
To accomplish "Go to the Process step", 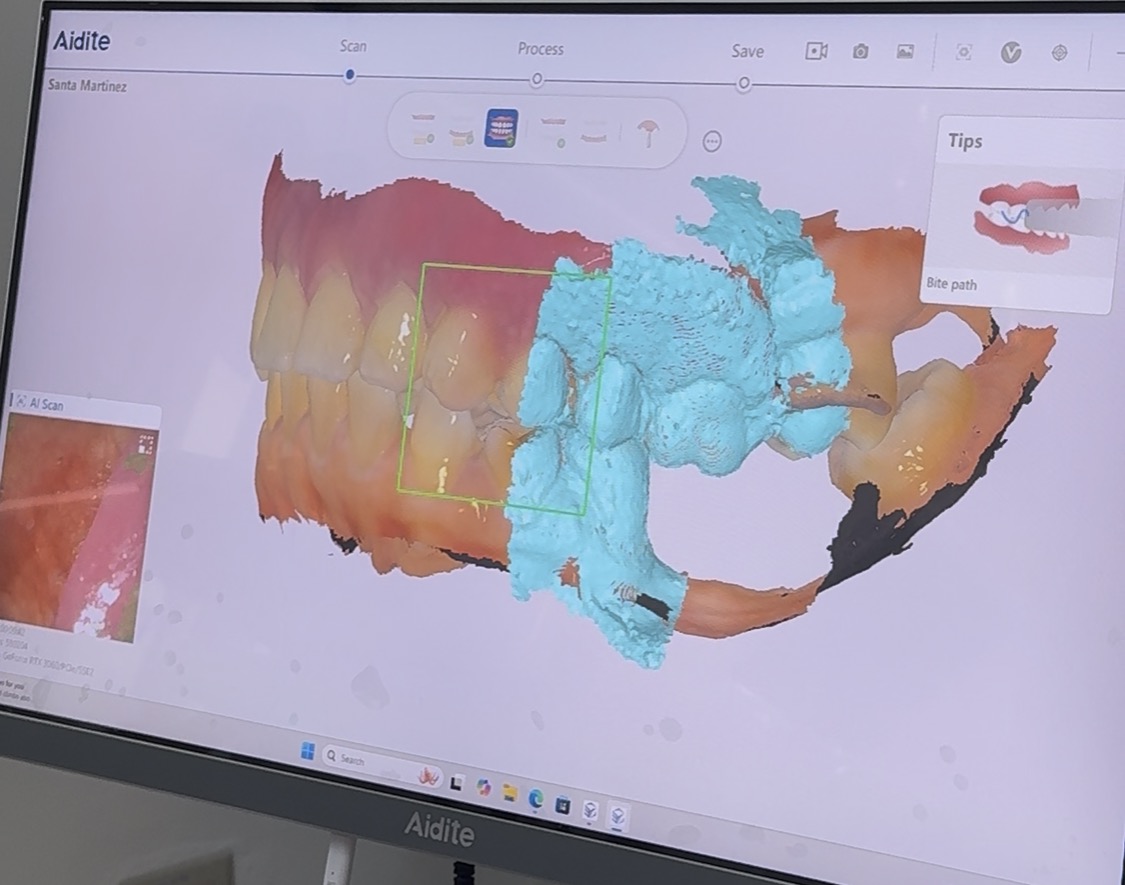I will click(539, 78).
